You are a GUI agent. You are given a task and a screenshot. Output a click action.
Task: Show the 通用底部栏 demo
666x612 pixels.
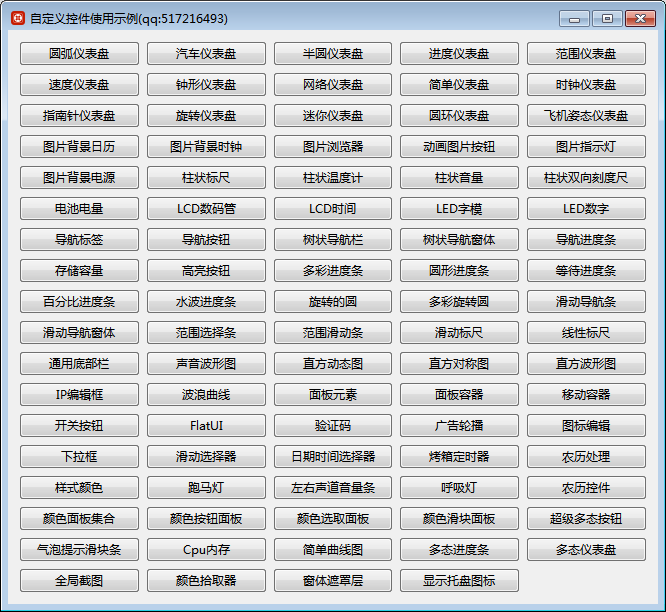pyautogui.click(x=79, y=364)
